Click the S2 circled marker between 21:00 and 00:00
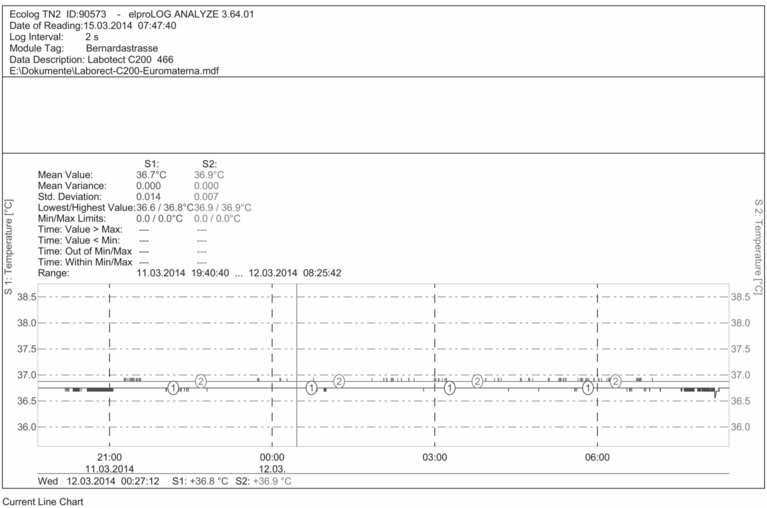Viewport: 767px width, 508px height. [x=201, y=380]
